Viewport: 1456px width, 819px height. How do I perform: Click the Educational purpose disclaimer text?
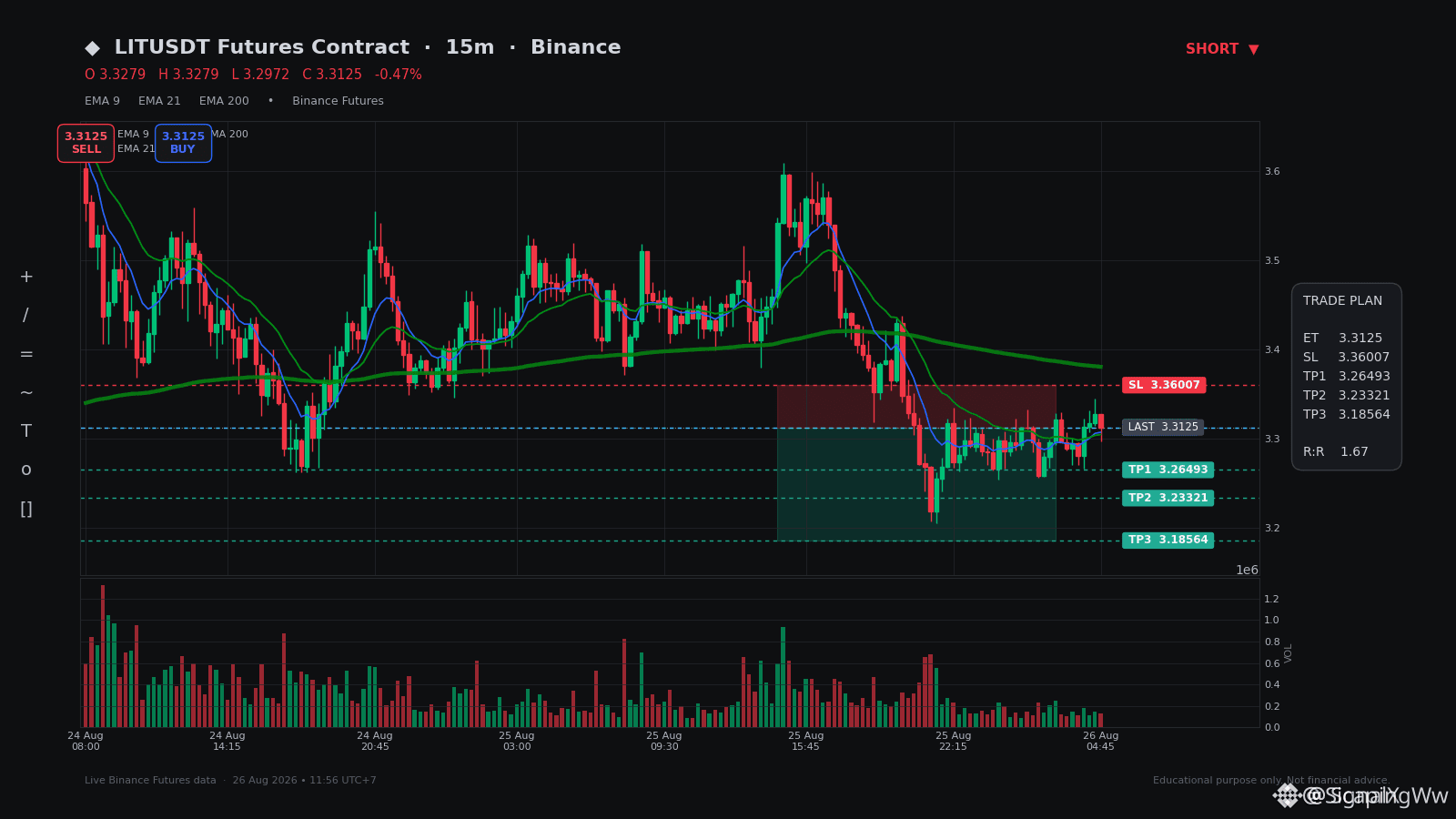pyautogui.click(x=1272, y=781)
